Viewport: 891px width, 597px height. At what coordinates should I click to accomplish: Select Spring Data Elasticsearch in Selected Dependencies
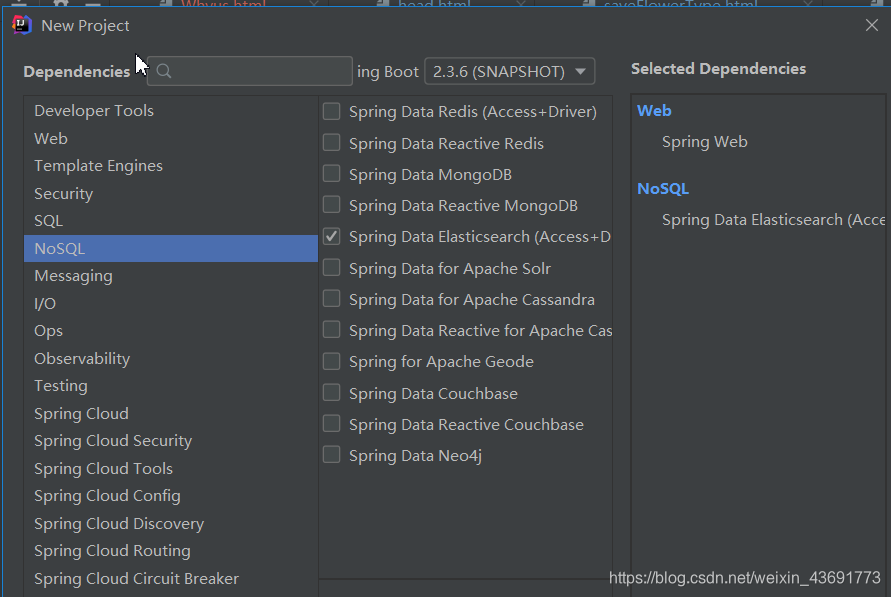coord(773,220)
